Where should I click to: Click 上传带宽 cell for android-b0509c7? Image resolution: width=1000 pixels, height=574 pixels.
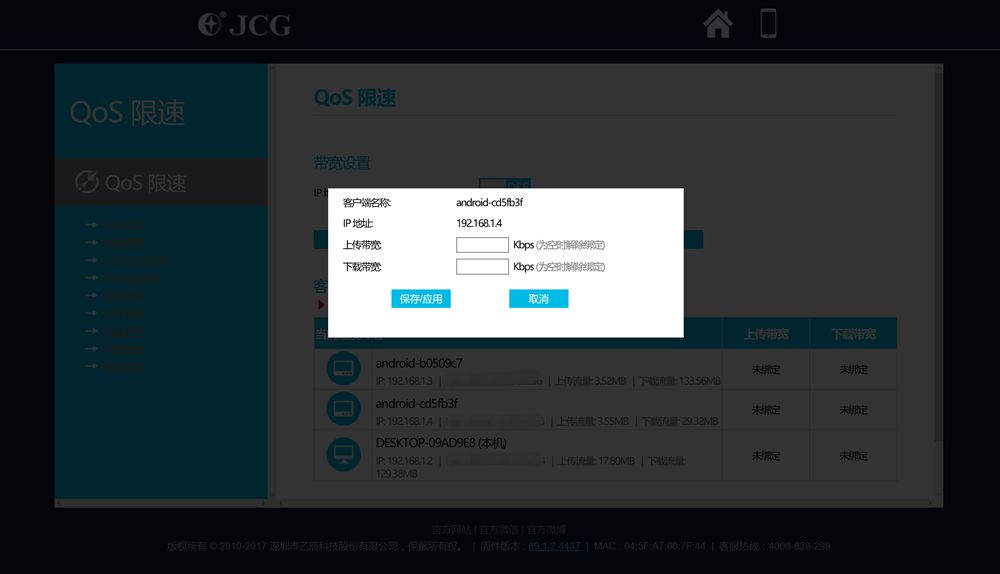pyautogui.click(x=766, y=369)
